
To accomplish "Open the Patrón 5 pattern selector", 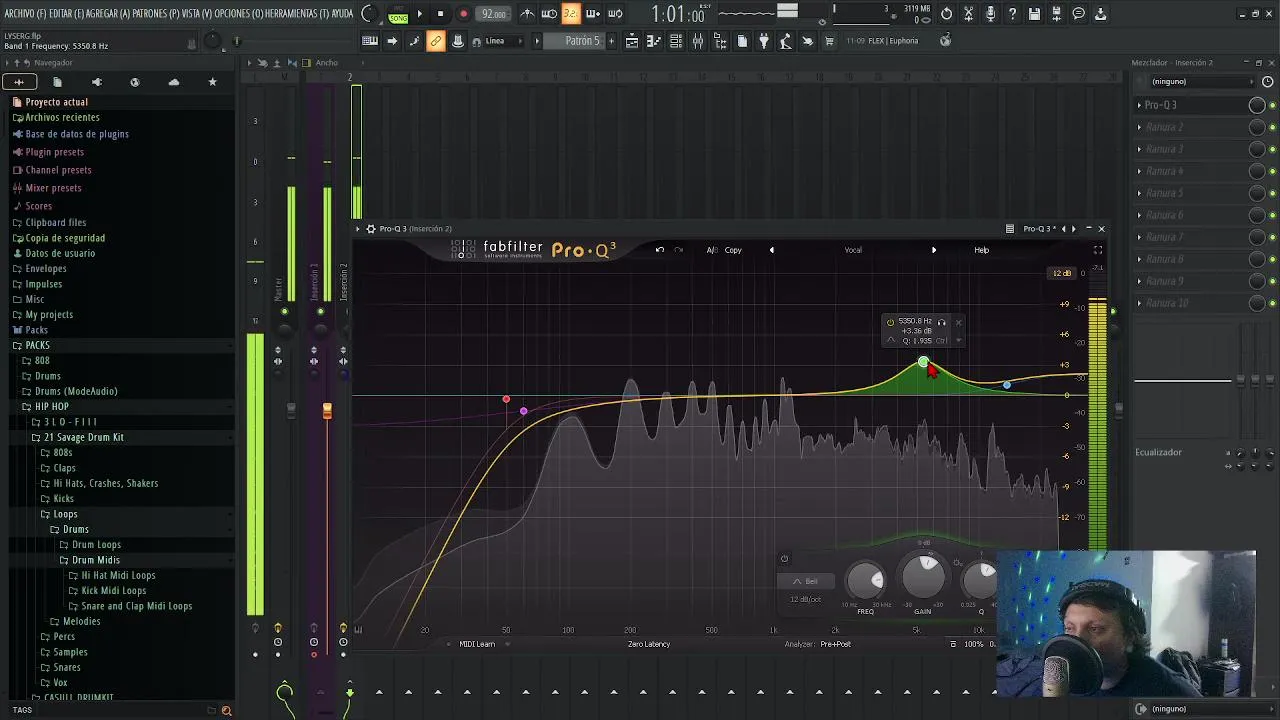I will [x=582, y=41].
